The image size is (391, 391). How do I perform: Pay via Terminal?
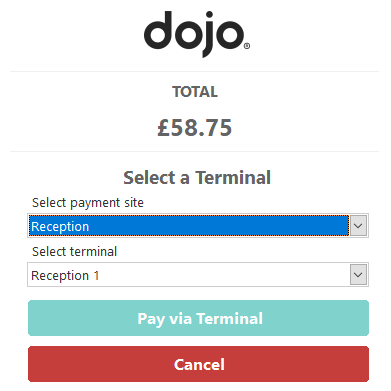pos(198,318)
